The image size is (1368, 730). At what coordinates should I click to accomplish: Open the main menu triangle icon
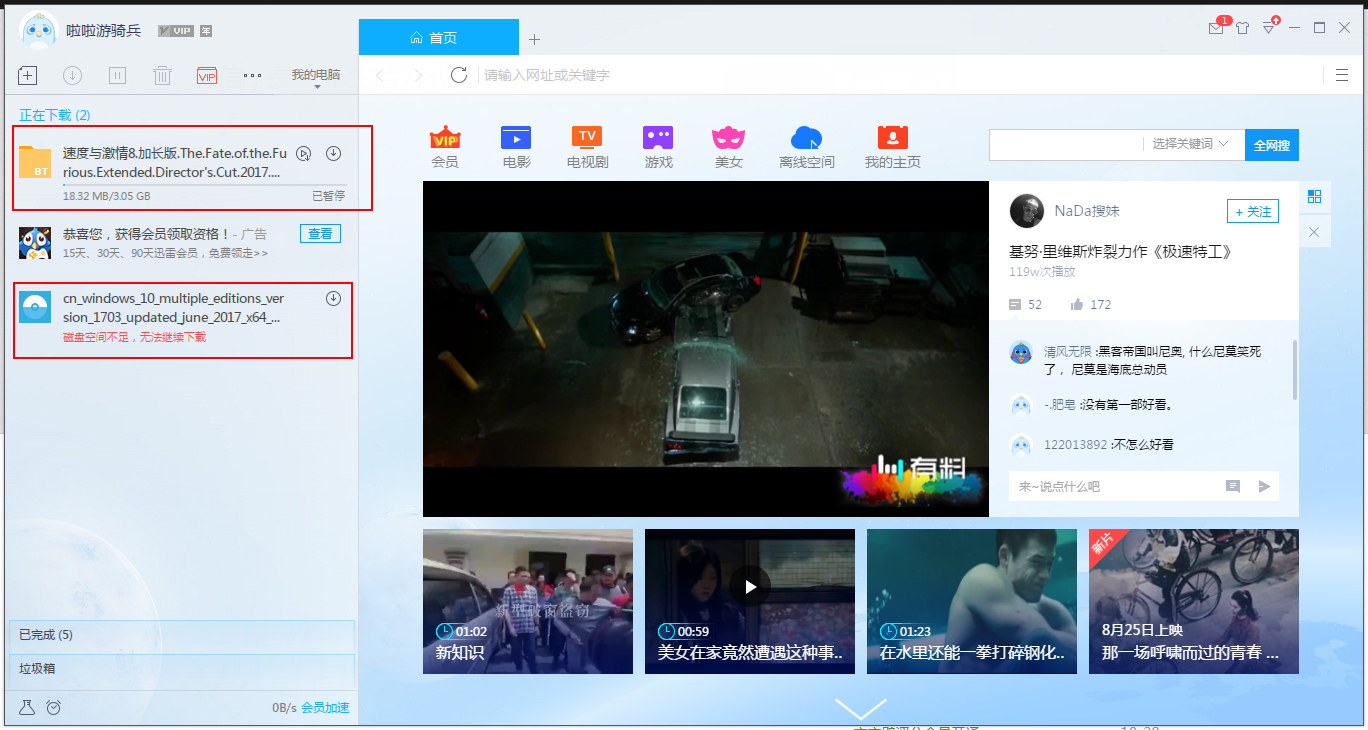(1269, 27)
